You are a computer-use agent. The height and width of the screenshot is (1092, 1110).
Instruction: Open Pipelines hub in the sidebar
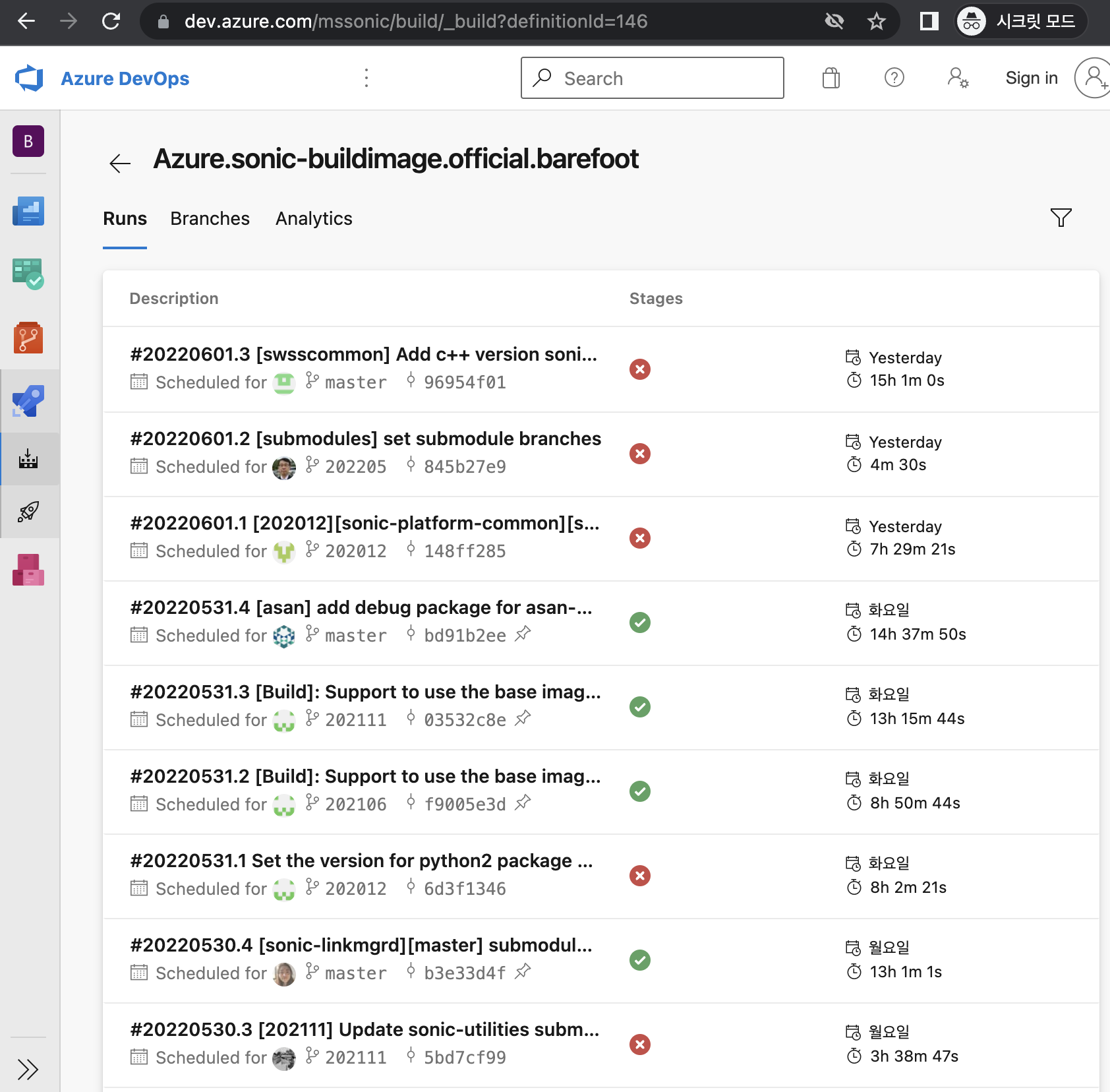pyautogui.click(x=28, y=401)
